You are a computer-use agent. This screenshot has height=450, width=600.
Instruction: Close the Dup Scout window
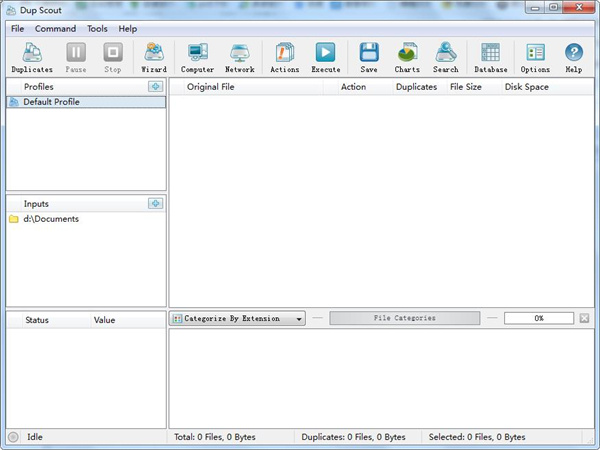pyautogui.click(x=579, y=7)
